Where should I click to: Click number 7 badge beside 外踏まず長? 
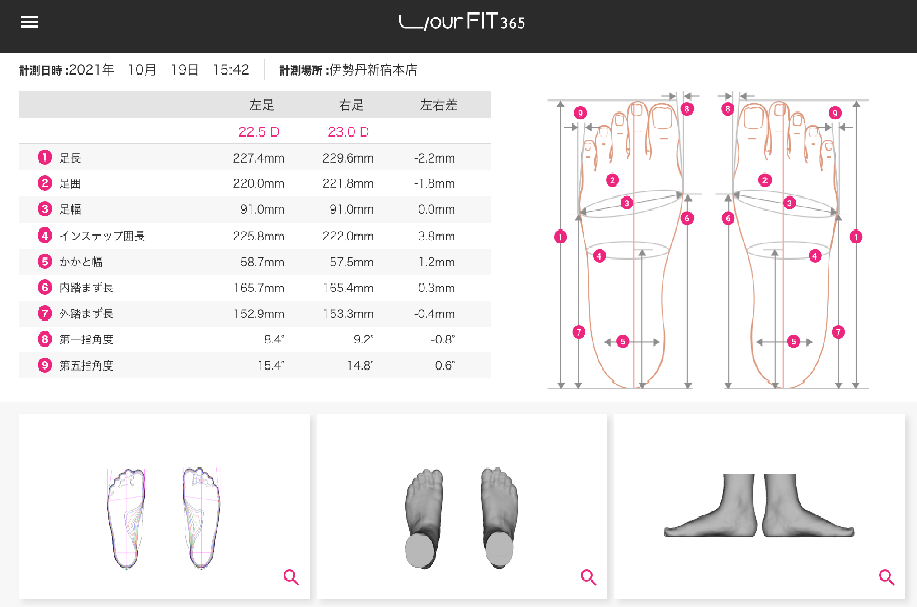point(45,313)
